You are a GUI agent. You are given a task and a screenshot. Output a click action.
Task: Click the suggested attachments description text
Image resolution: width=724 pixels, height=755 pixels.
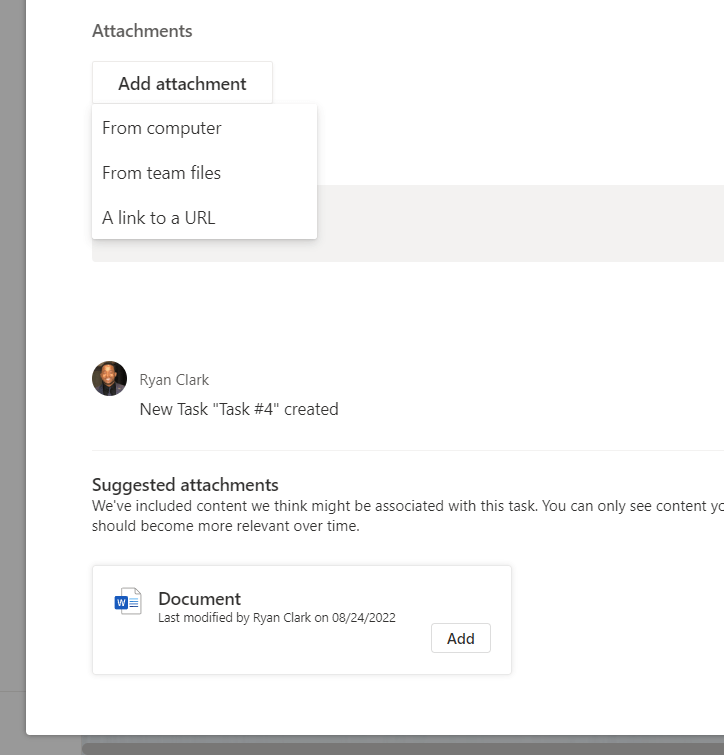[408, 516]
